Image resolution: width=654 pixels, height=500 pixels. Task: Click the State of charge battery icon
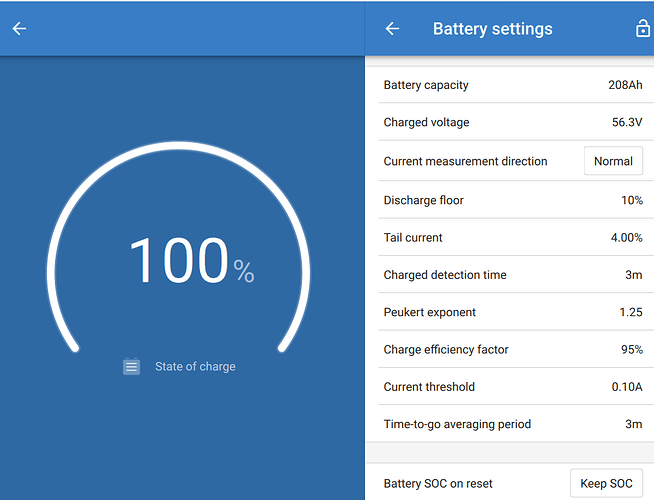pyautogui.click(x=131, y=367)
